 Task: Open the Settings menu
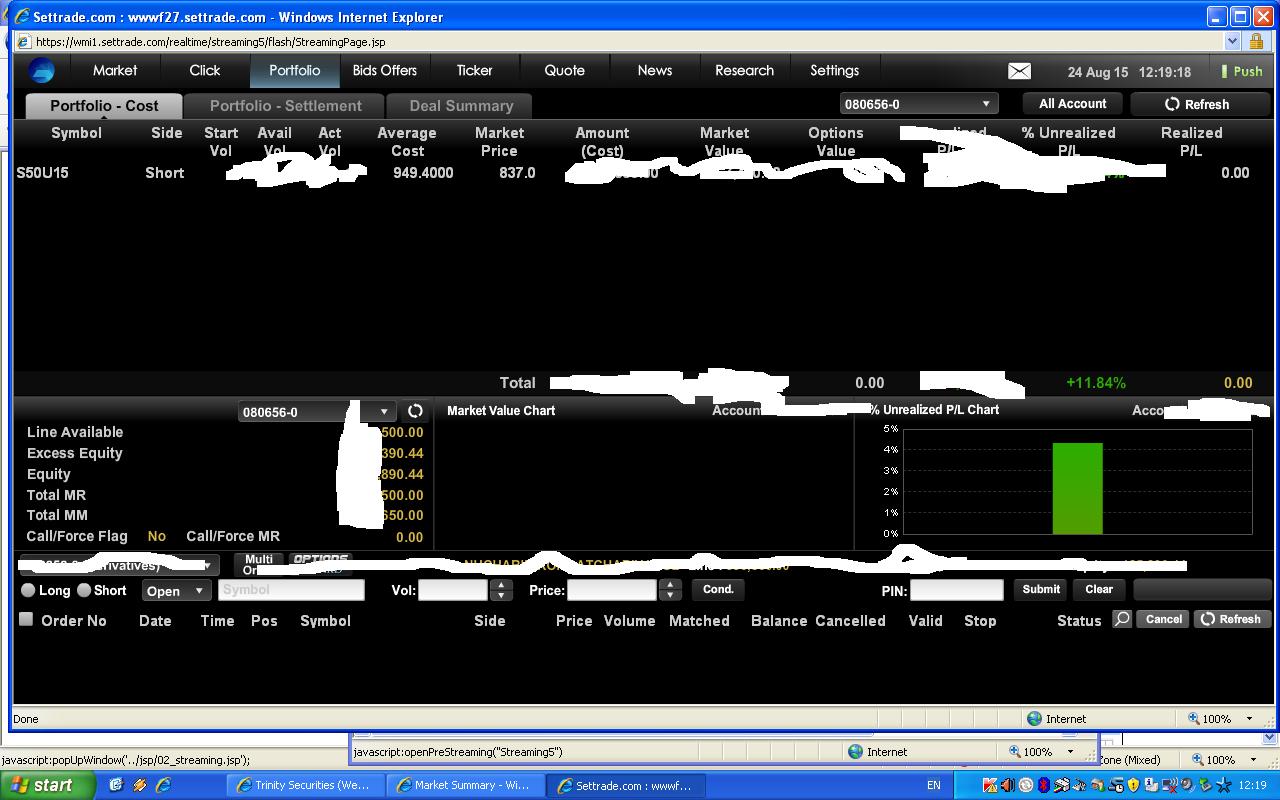[835, 70]
